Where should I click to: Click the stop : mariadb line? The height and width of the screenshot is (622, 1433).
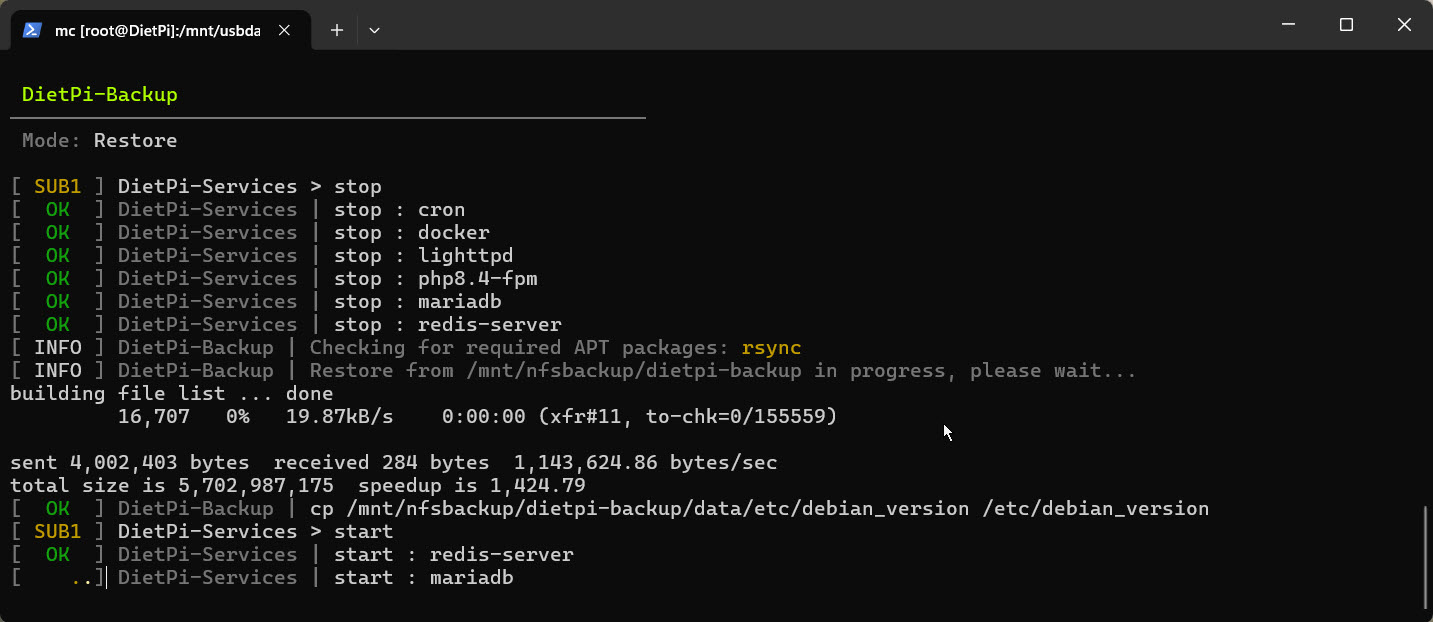(256, 302)
